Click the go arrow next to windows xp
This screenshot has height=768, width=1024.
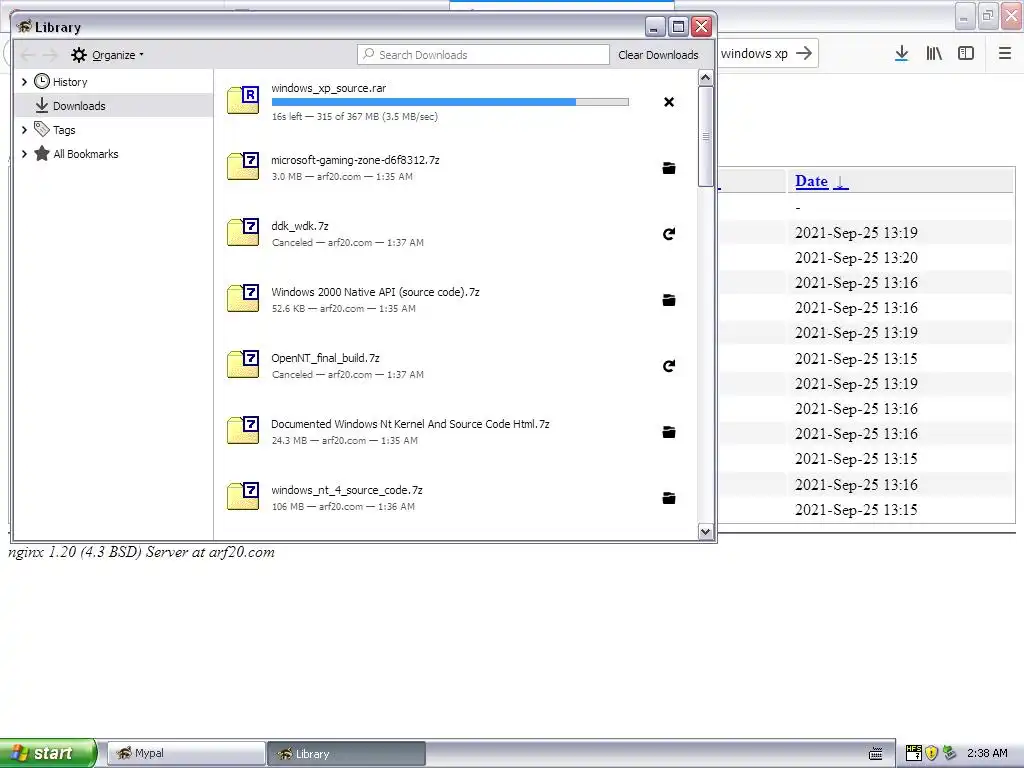(x=805, y=53)
